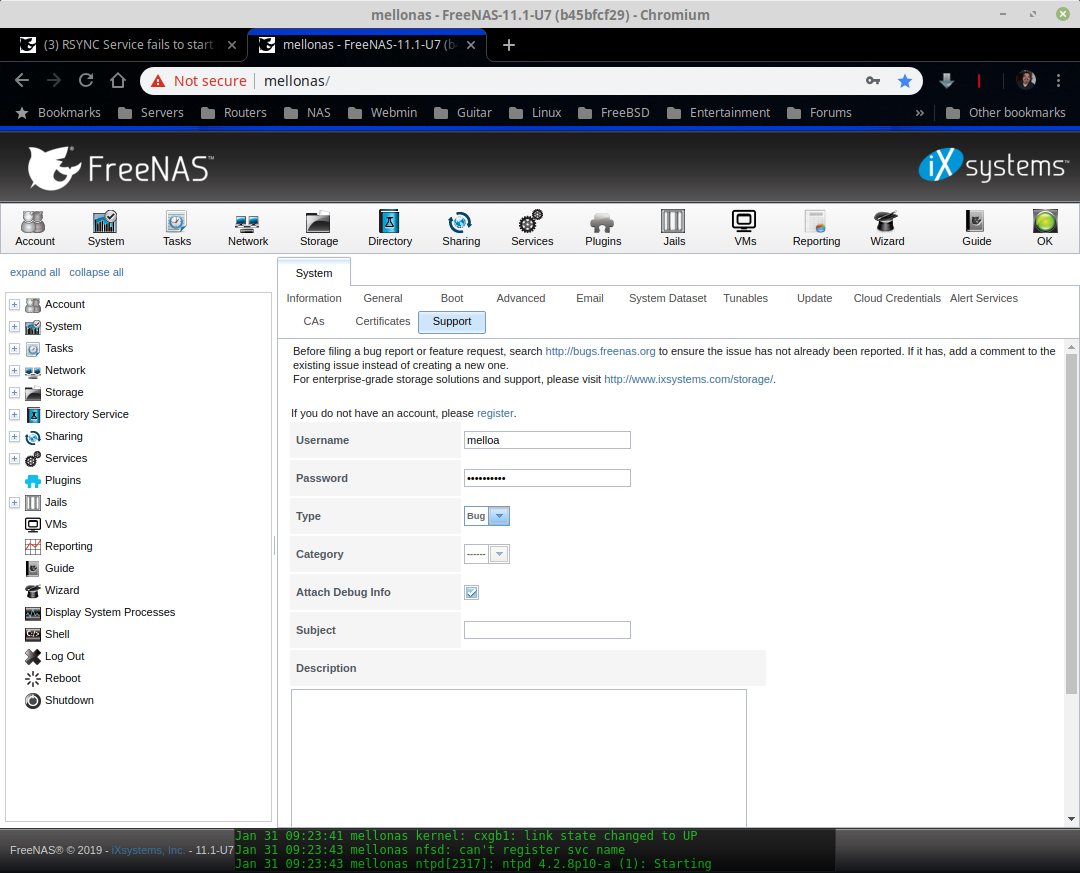Image resolution: width=1080 pixels, height=873 pixels.
Task: Click the Sharing icon in top toolbar
Action: tap(461, 228)
